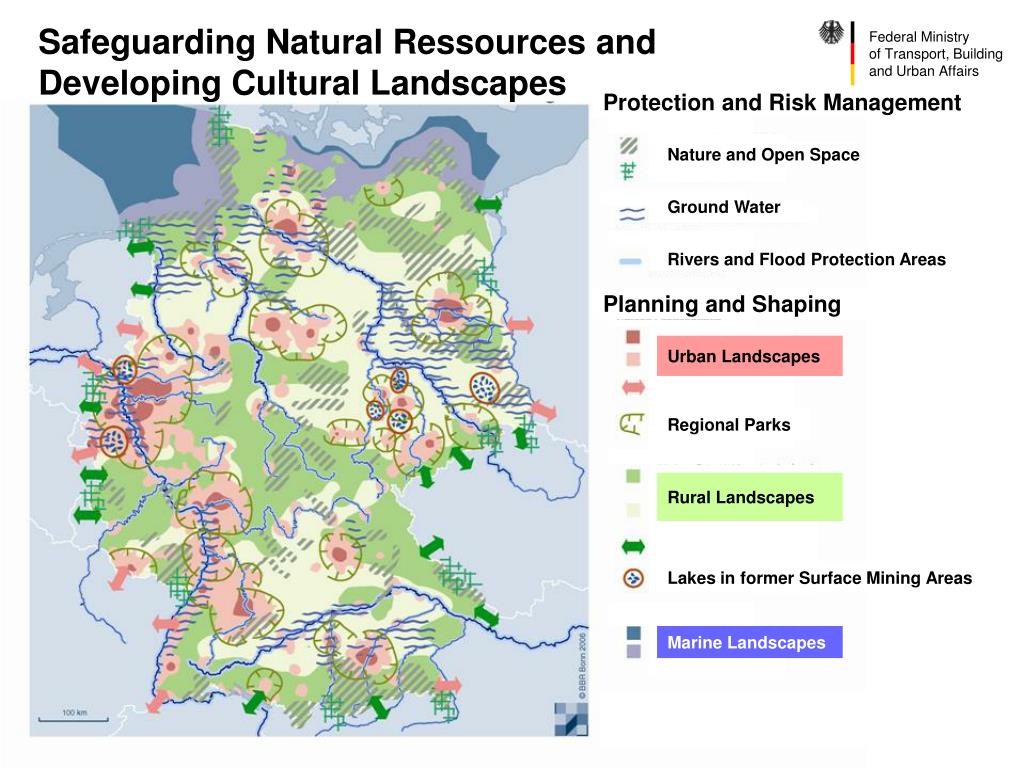
Task: Toggle the Urban Landscapes legend entry
Action: click(750, 356)
